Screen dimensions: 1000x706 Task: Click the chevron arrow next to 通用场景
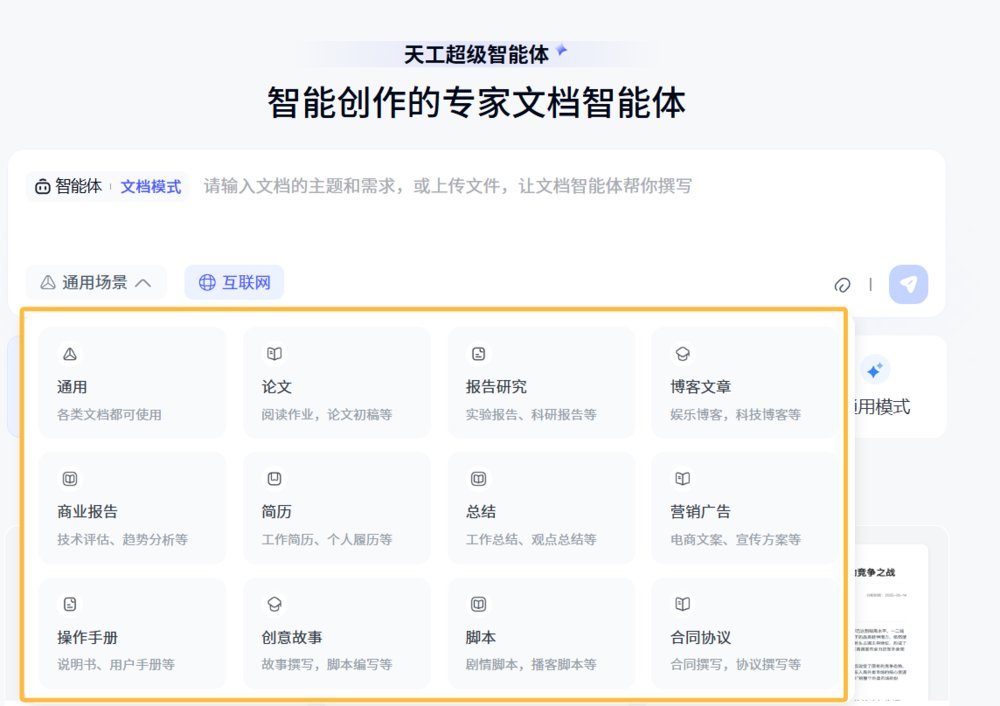point(143,283)
